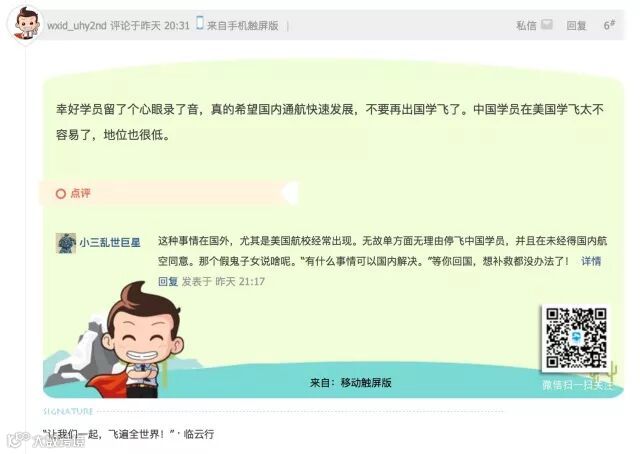Click the 点评 label
Image resolution: width=640 pixels, height=454 pixels.
(80, 193)
